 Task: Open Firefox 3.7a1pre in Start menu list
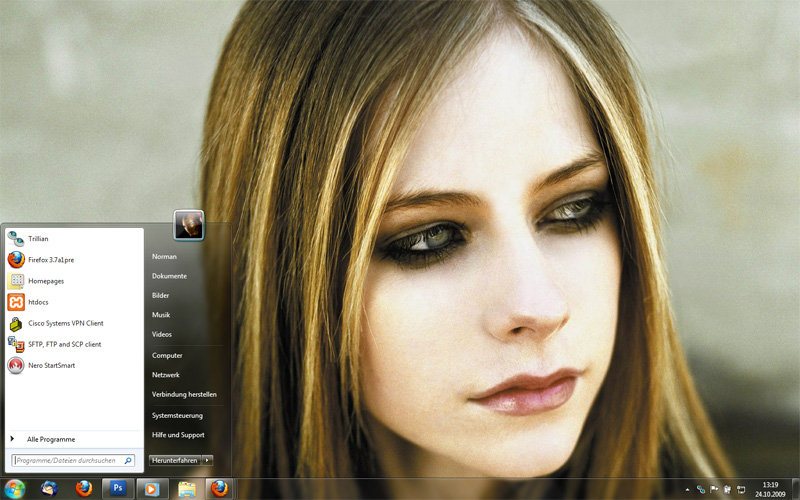74,260
